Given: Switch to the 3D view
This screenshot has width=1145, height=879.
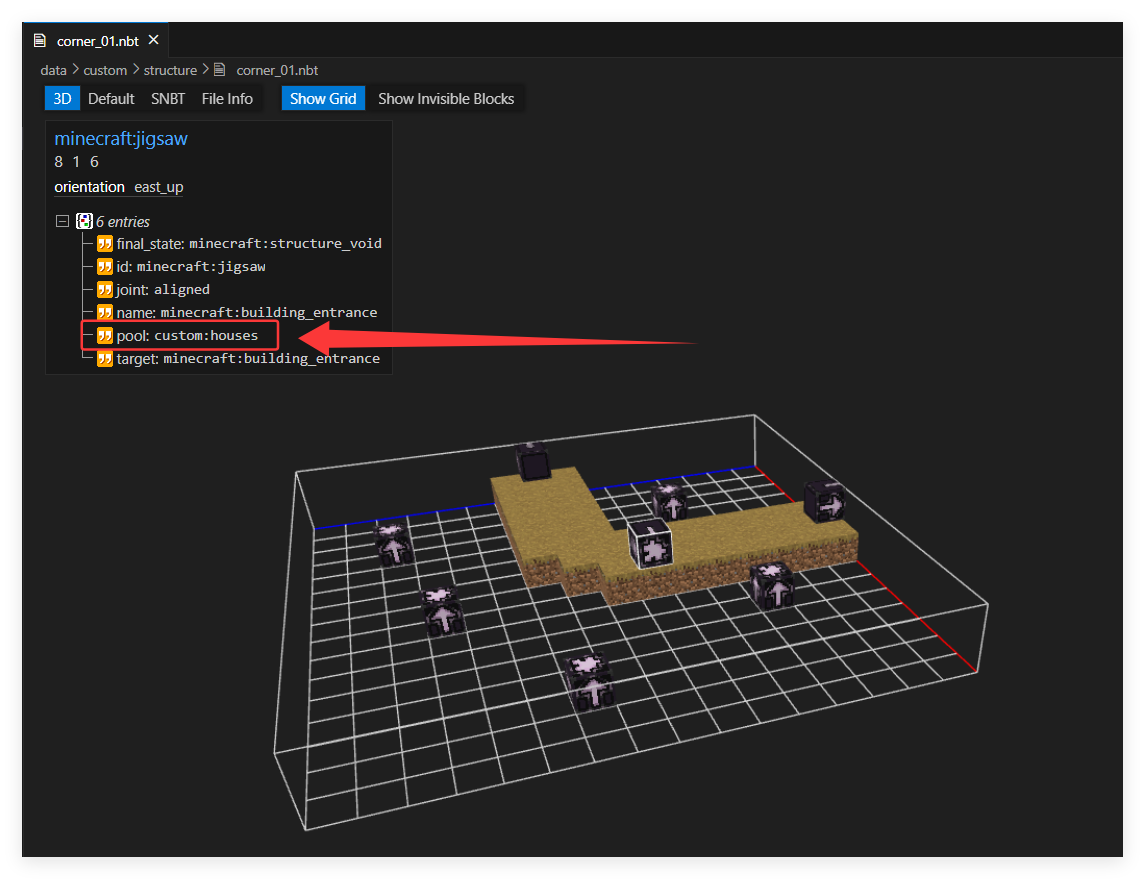Looking at the screenshot, I should point(62,99).
